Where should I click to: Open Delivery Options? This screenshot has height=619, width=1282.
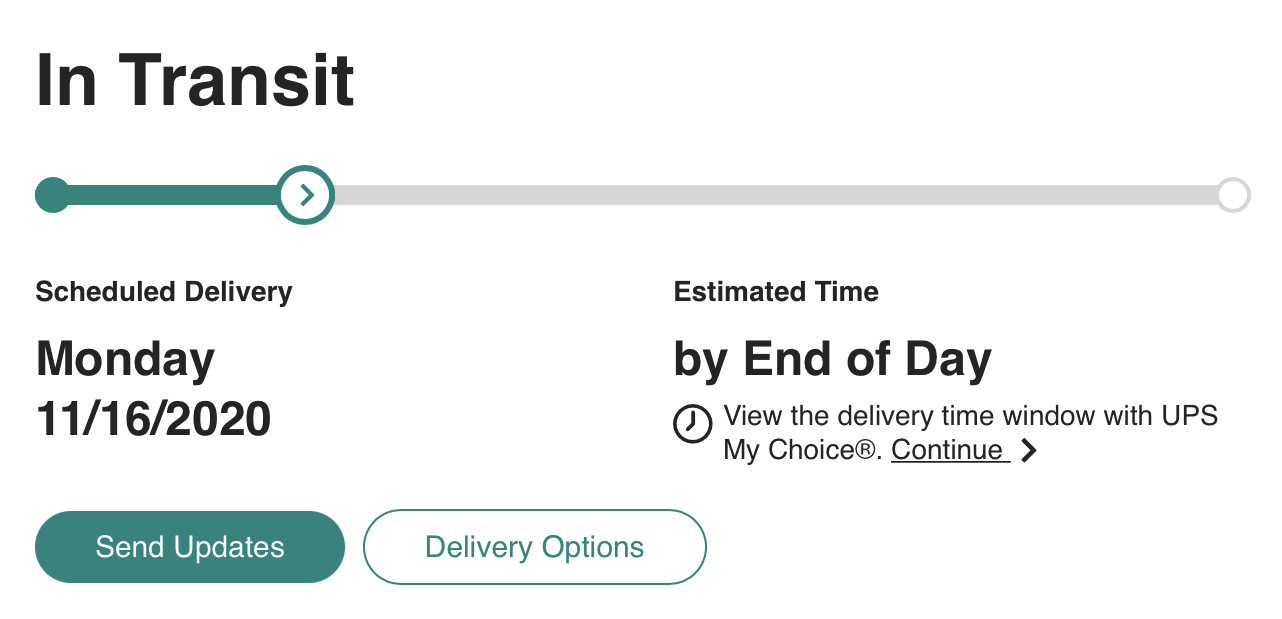pyautogui.click(x=534, y=547)
